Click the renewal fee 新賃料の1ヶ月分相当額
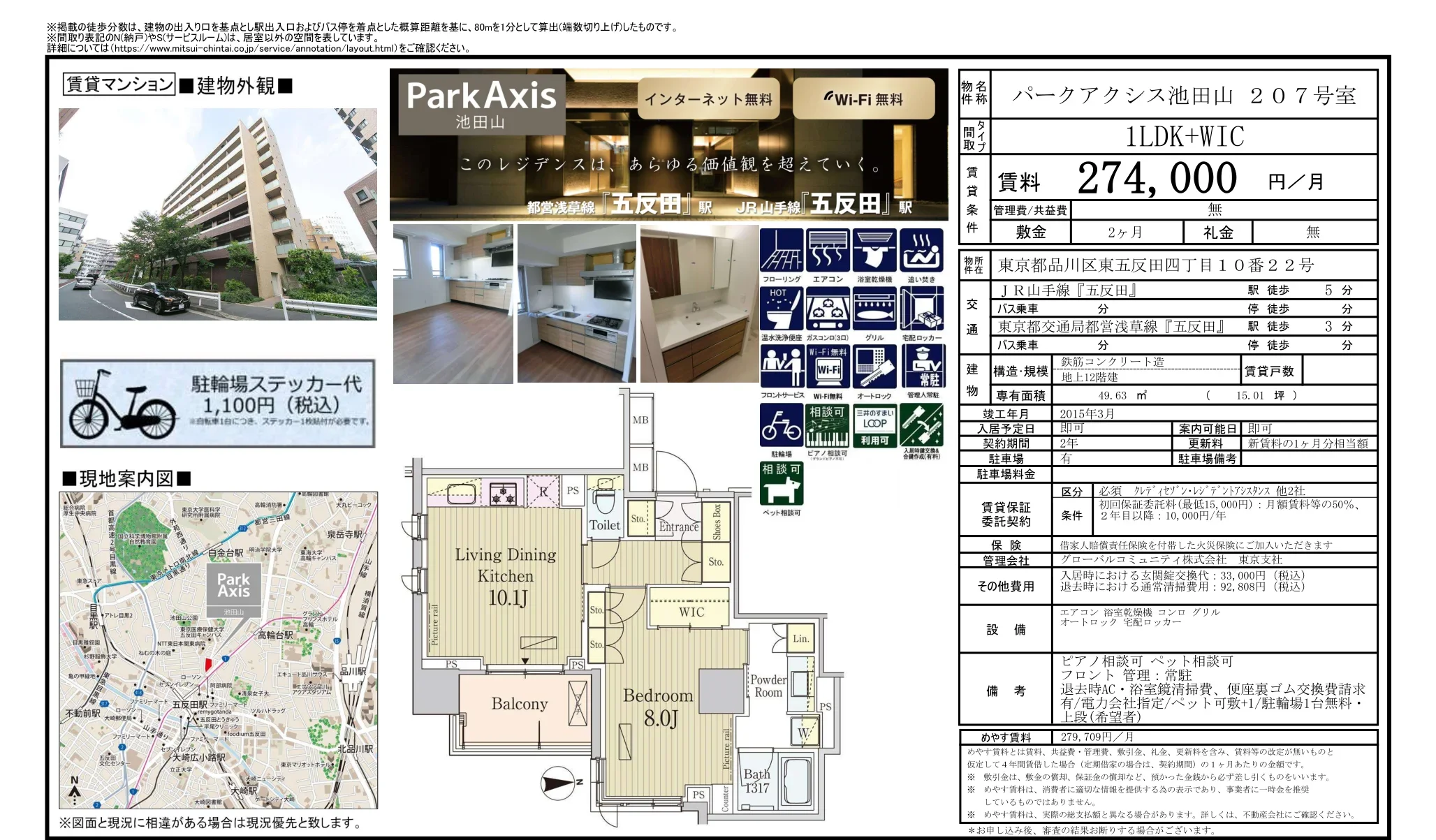The width and height of the screenshot is (1436, 840). pos(1307,443)
